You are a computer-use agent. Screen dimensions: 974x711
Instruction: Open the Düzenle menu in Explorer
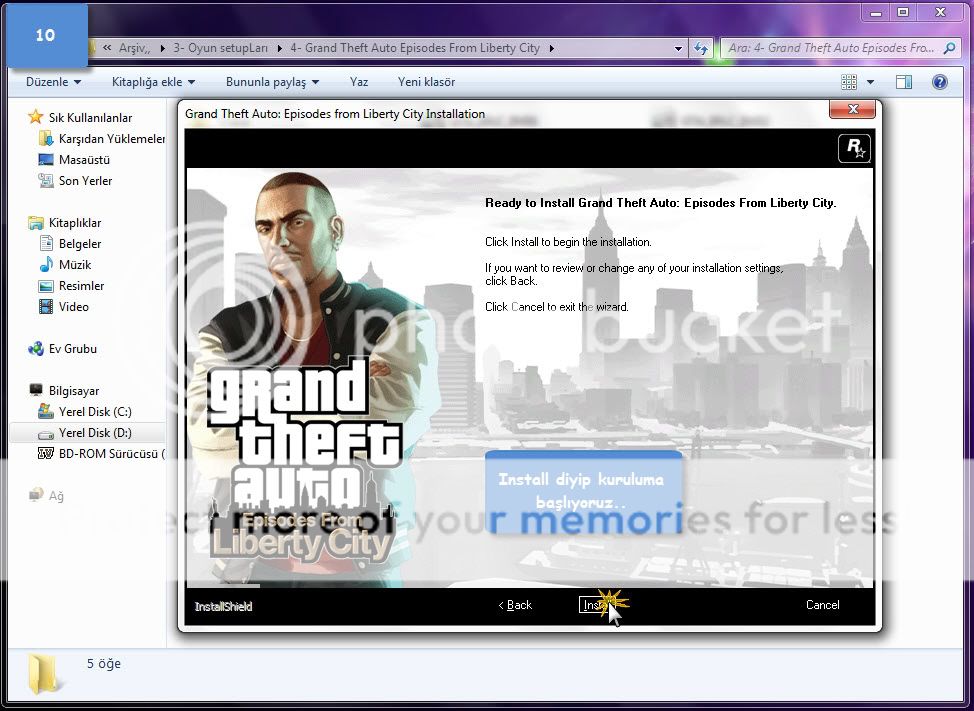(x=53, y=82)
